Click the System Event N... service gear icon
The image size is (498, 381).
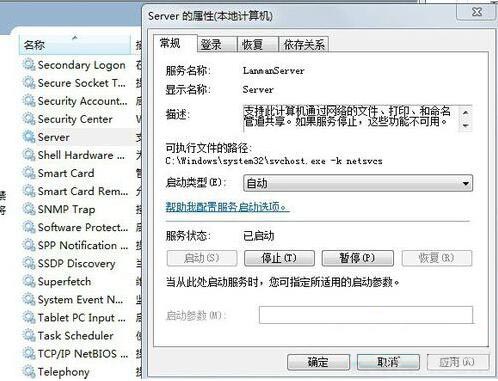coord(29,299)
